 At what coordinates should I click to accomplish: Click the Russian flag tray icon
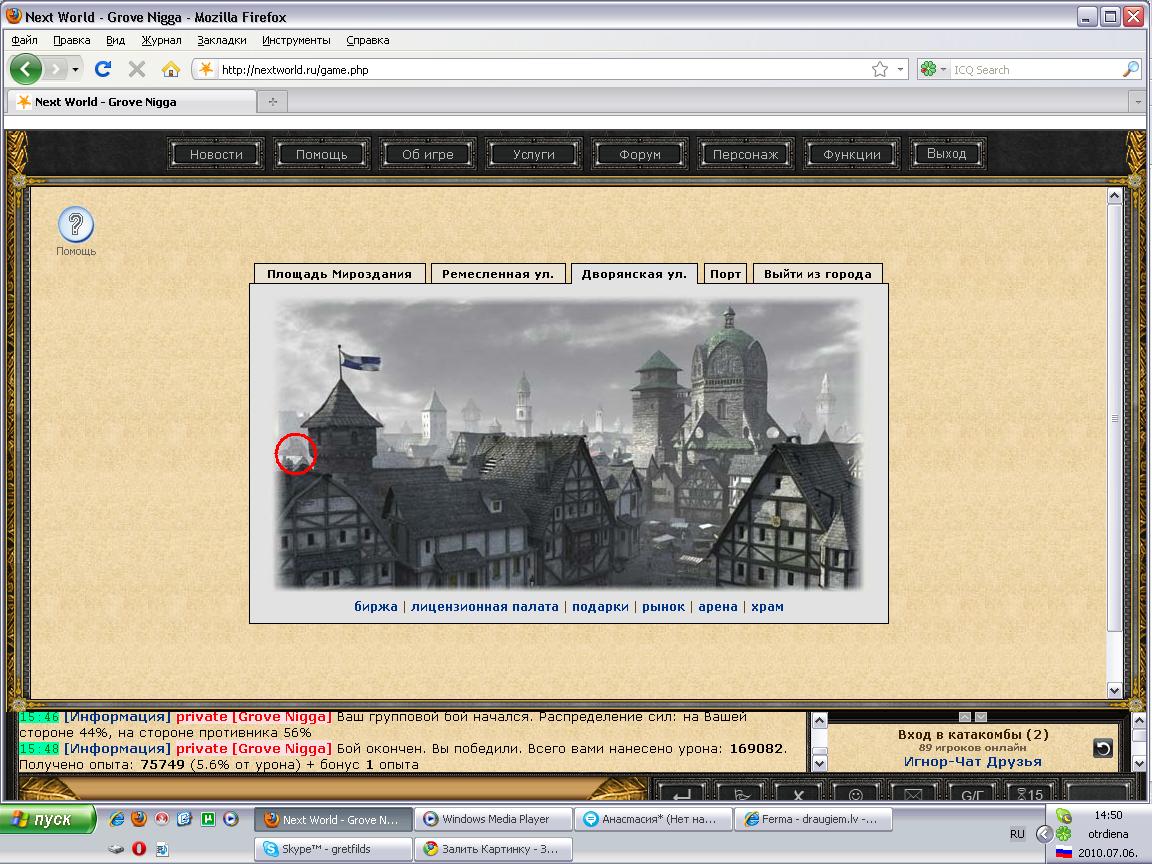pyautogui.click(x=1063, y=853)
